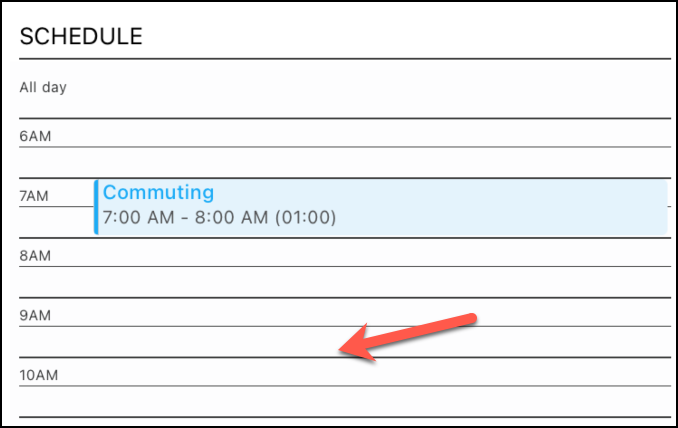Select the empty 6:30 AM half-hour slot
The width and height of the screenshot is (678, 428).
(345, 163)
